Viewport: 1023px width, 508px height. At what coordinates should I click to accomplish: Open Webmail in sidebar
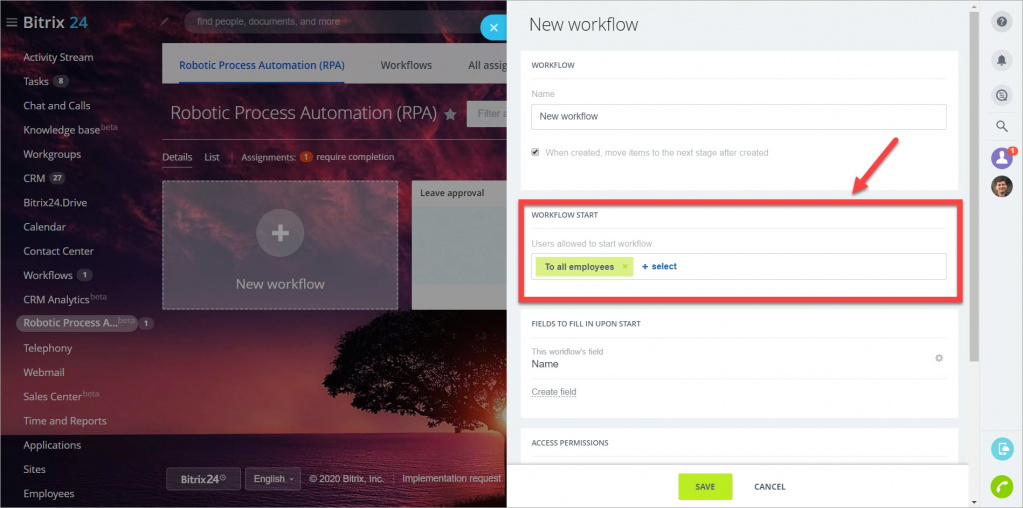click(44, 372)
